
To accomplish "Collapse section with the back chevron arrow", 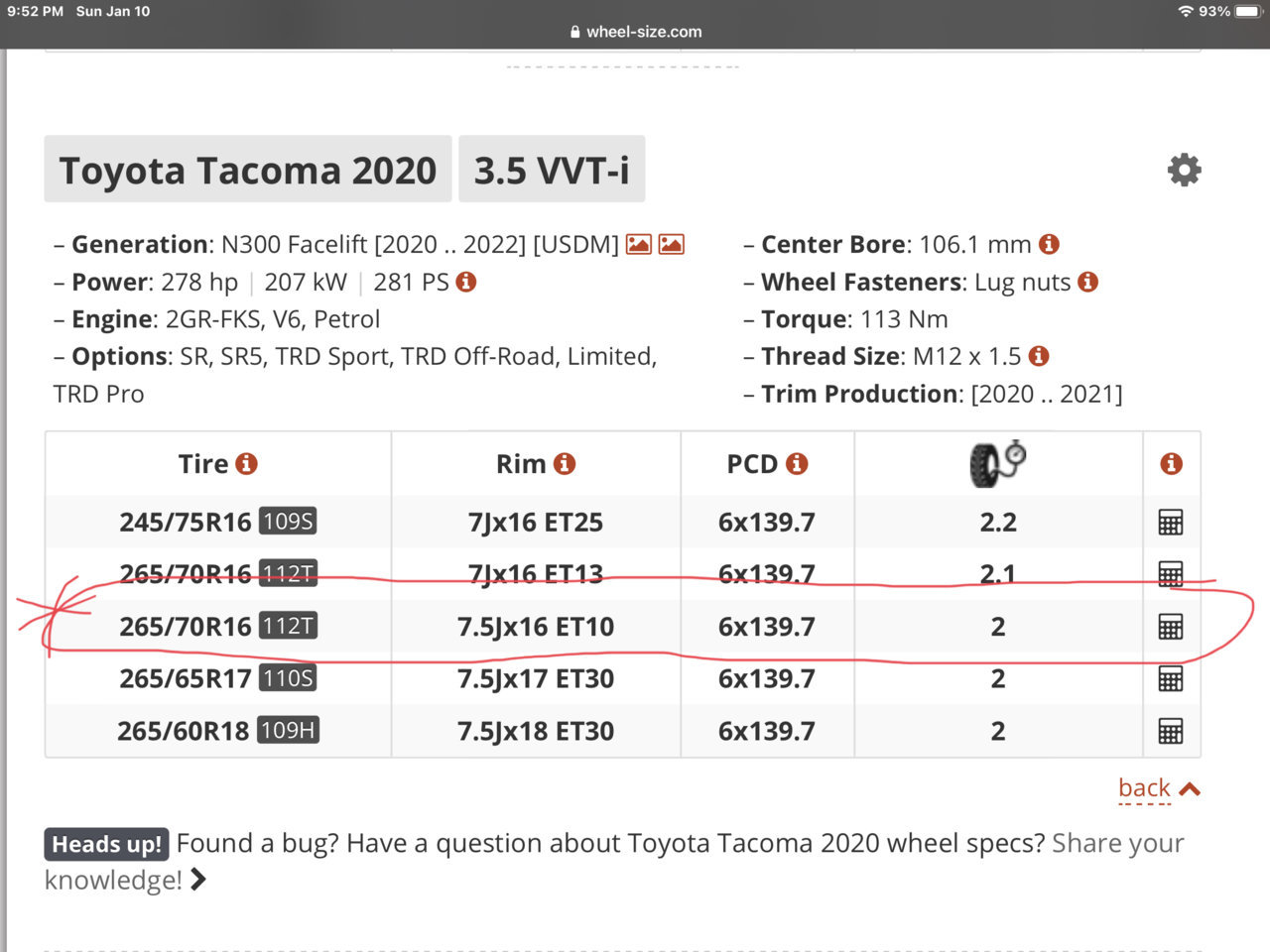I will [x=1190, y=789].
